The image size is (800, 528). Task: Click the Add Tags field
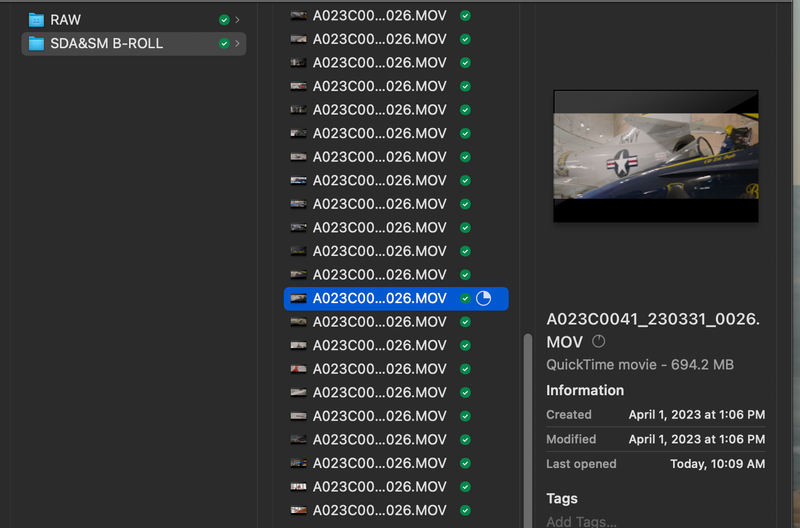581,521
